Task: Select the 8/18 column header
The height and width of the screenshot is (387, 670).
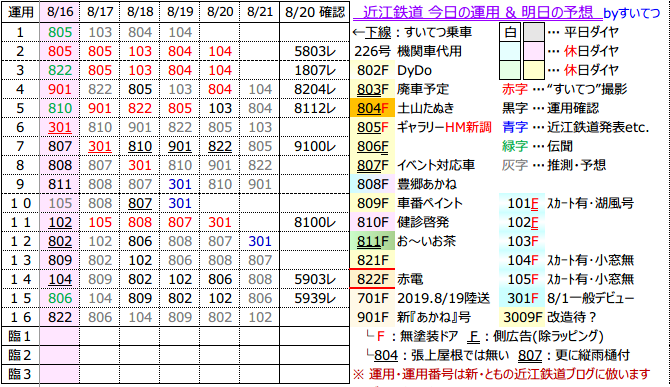Action: [140, 12]
